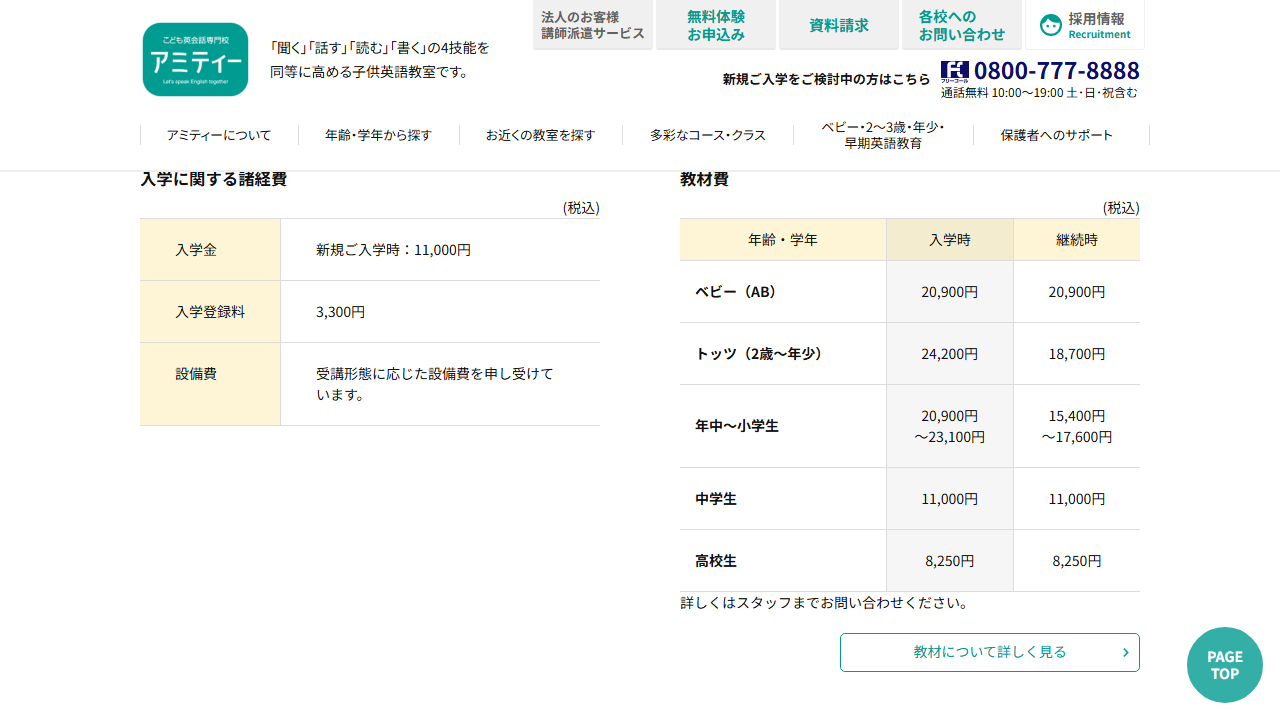The height and width of the screenshot is (720, 1280).
Task: Click the 高校生 row label
Action: (x=716, y=561)
